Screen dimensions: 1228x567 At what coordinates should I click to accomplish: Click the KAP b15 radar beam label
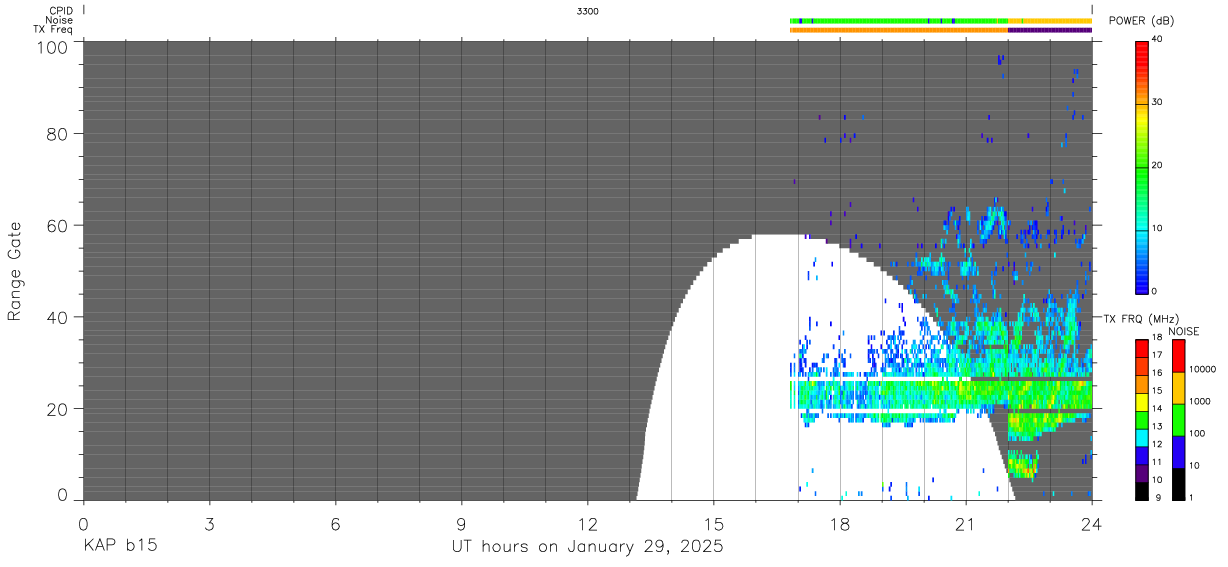[x=120, y=548]
